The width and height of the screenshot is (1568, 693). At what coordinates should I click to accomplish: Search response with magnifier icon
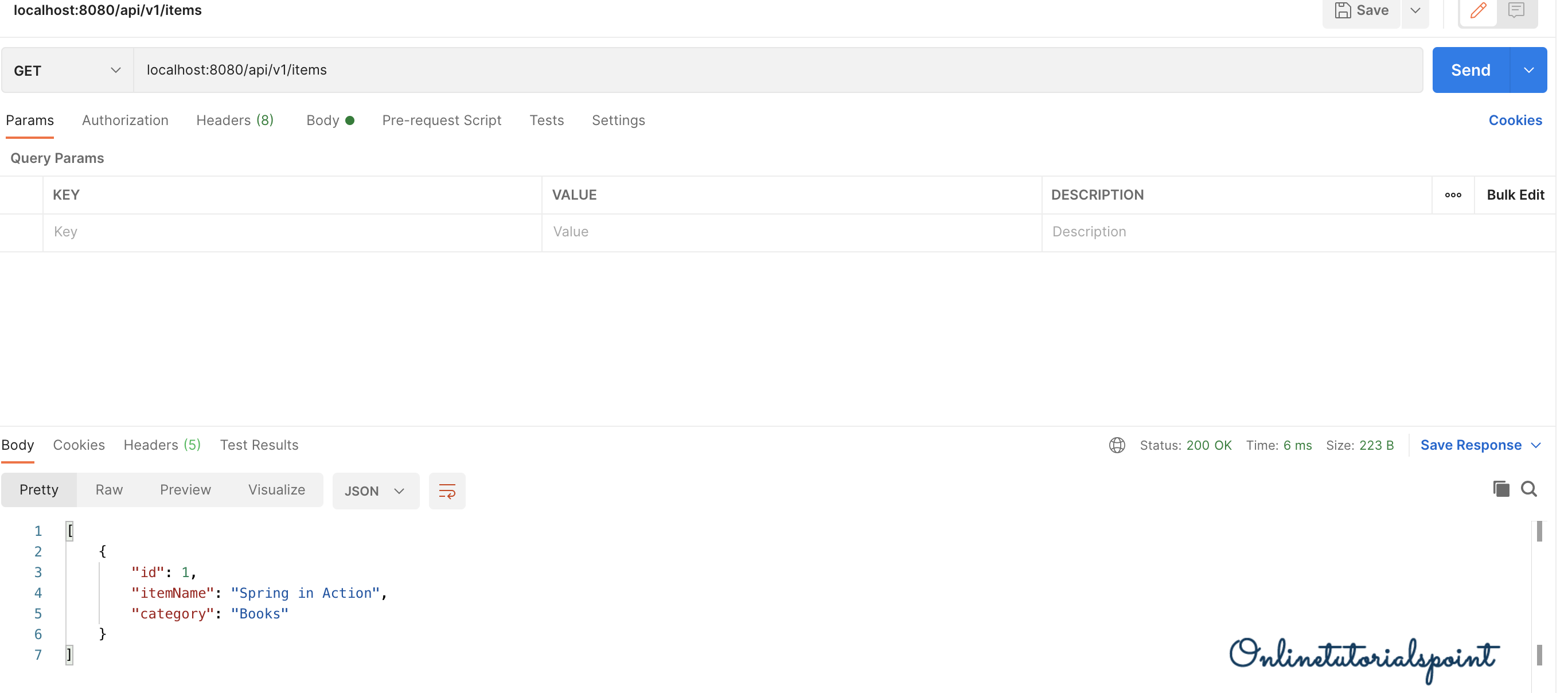[1528, 489]
